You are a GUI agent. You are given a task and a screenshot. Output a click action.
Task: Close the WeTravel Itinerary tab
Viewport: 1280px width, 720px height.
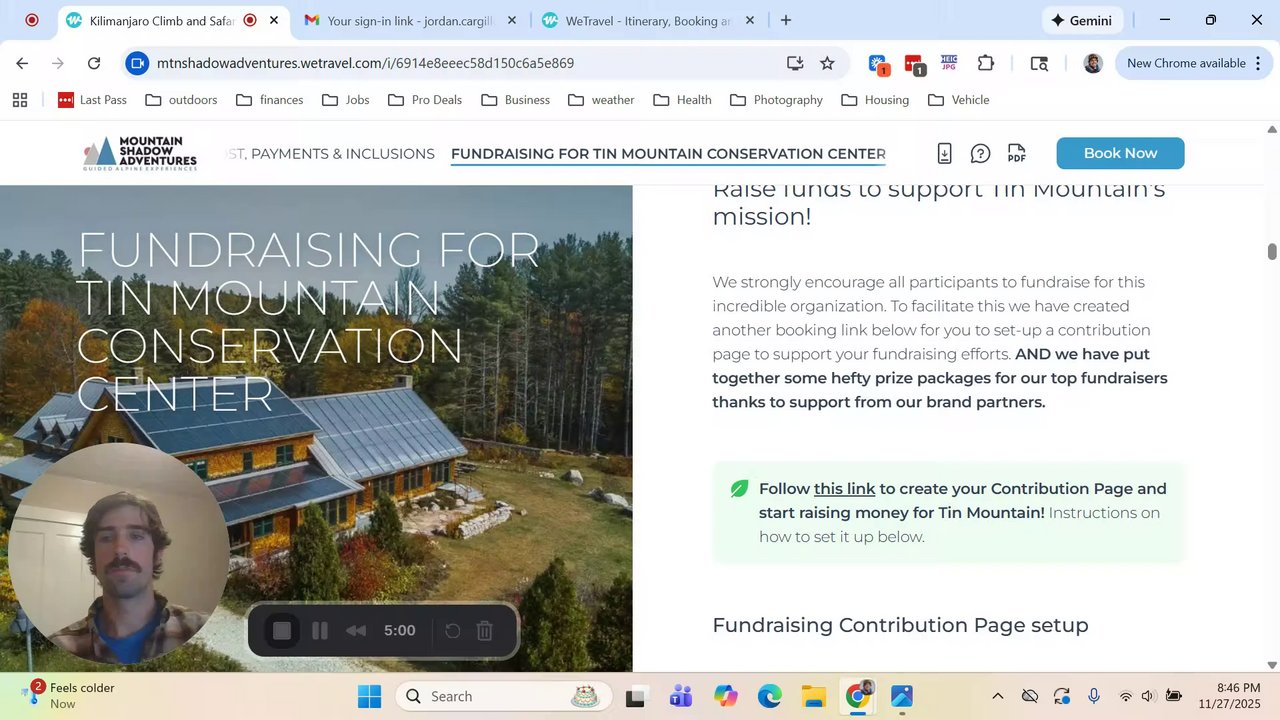click(x=750, y=20)
